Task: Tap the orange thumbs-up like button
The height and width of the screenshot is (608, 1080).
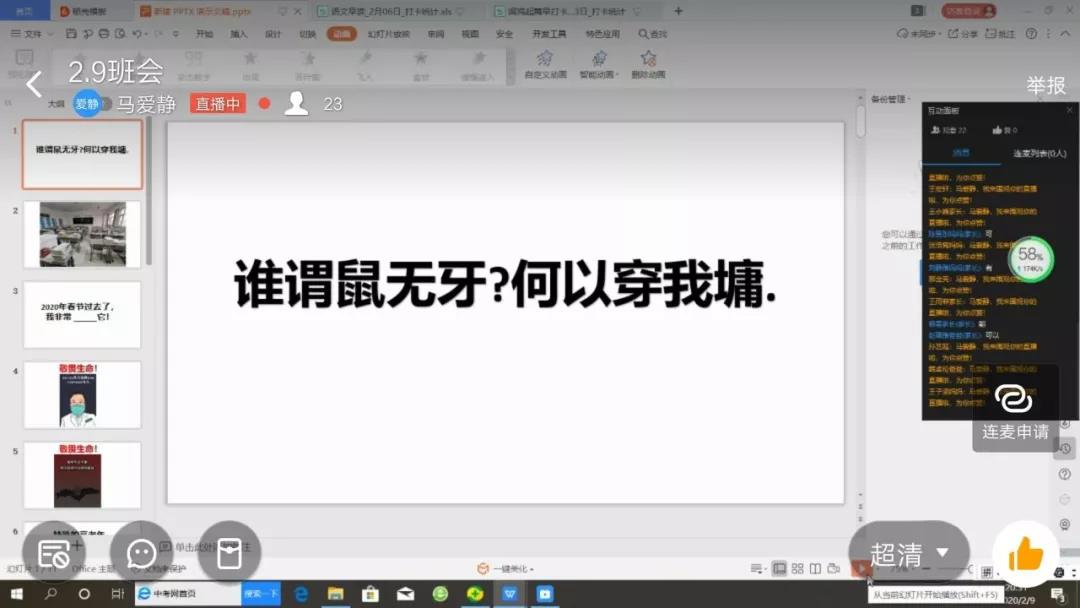Action: point(1025,554)
